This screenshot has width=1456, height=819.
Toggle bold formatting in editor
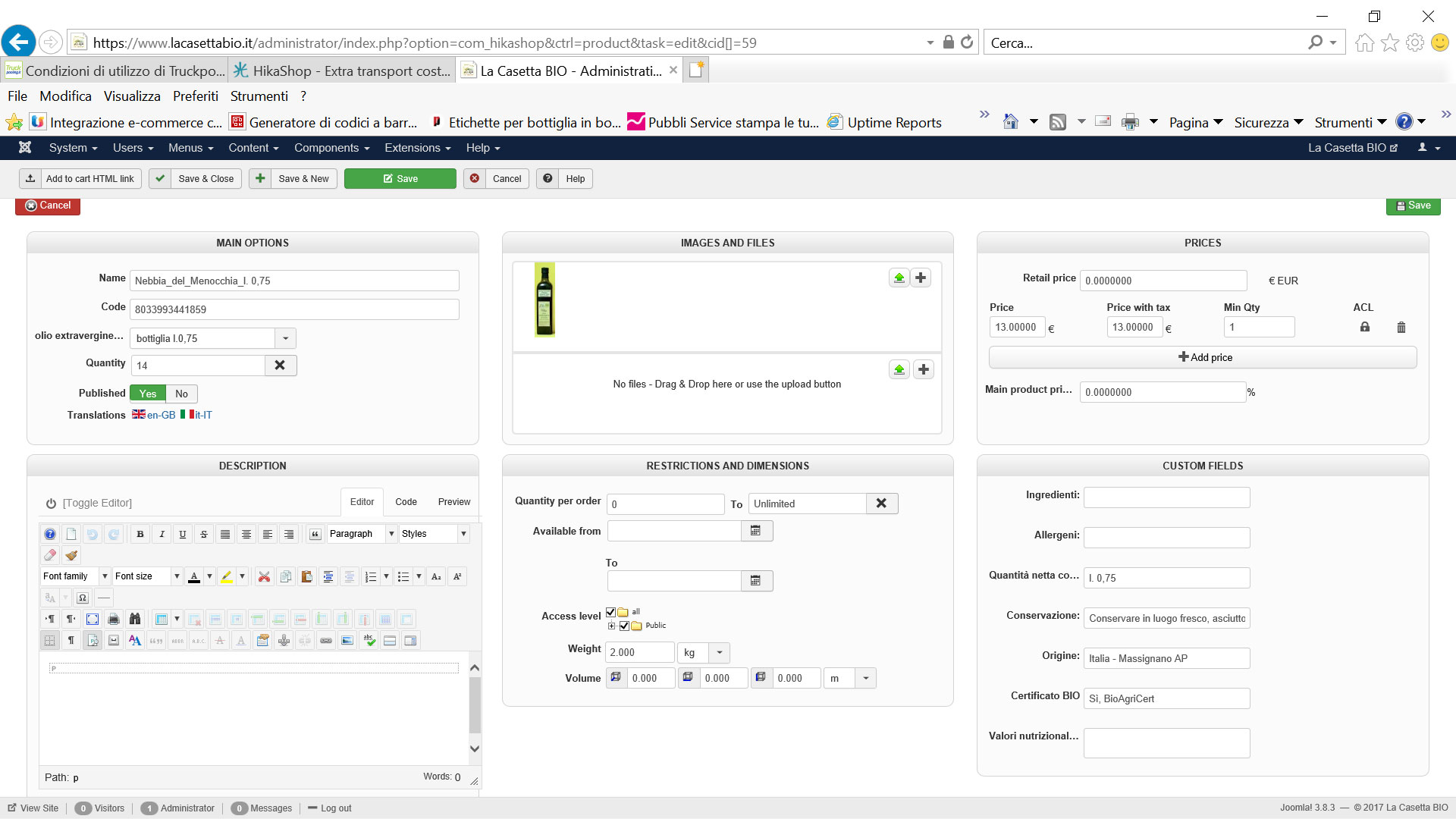coord(140,534)
